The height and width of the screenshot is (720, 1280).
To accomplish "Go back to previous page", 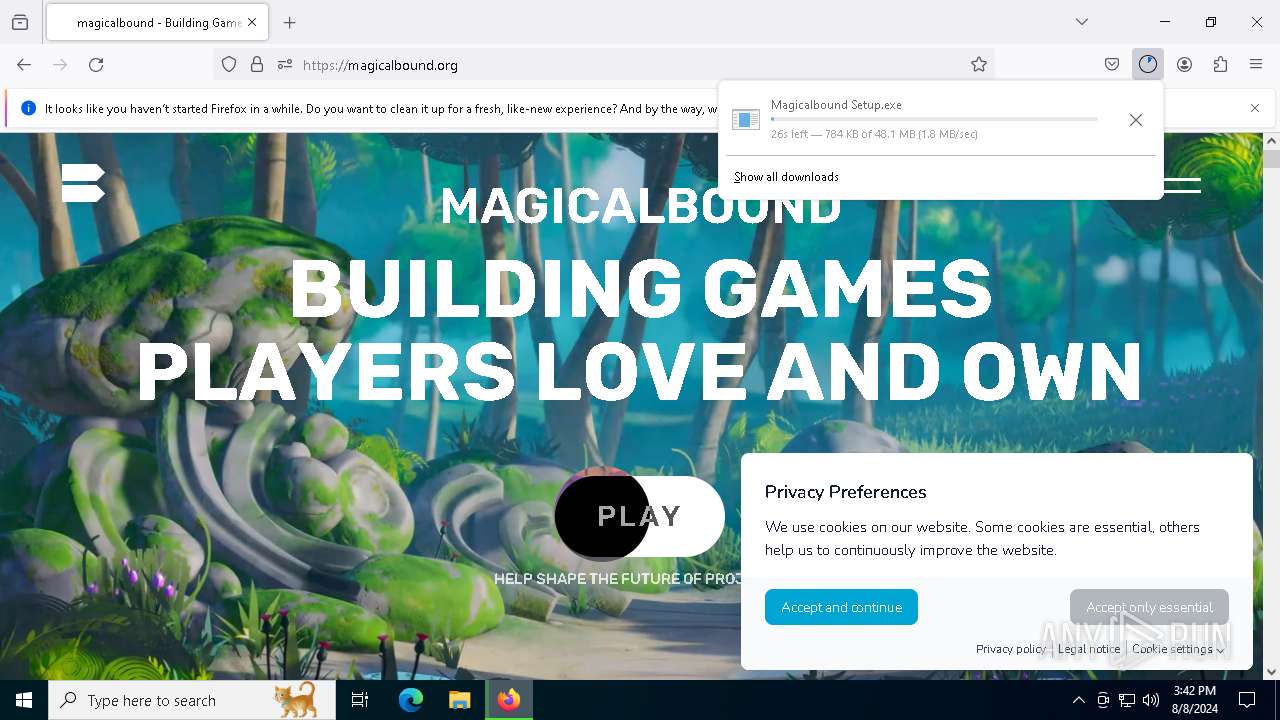I will click(x=24, y=65).
